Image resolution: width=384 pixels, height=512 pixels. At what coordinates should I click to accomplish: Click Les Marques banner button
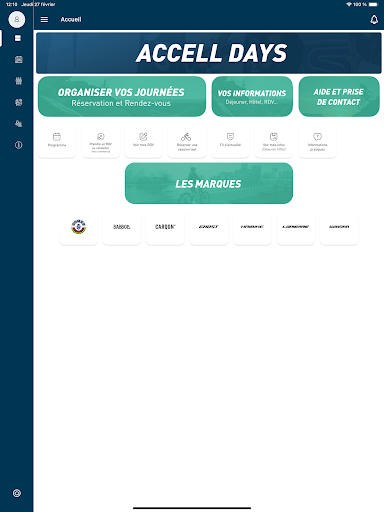pyautogui.click(x=209, y=183)
